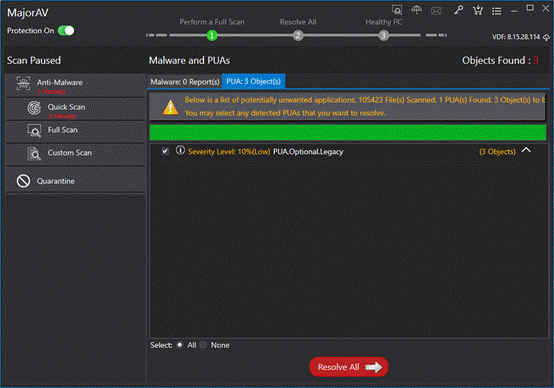Click the info icon beside Severity Level
The width and height of the screenshot is (554, 388).
[180, 151]
